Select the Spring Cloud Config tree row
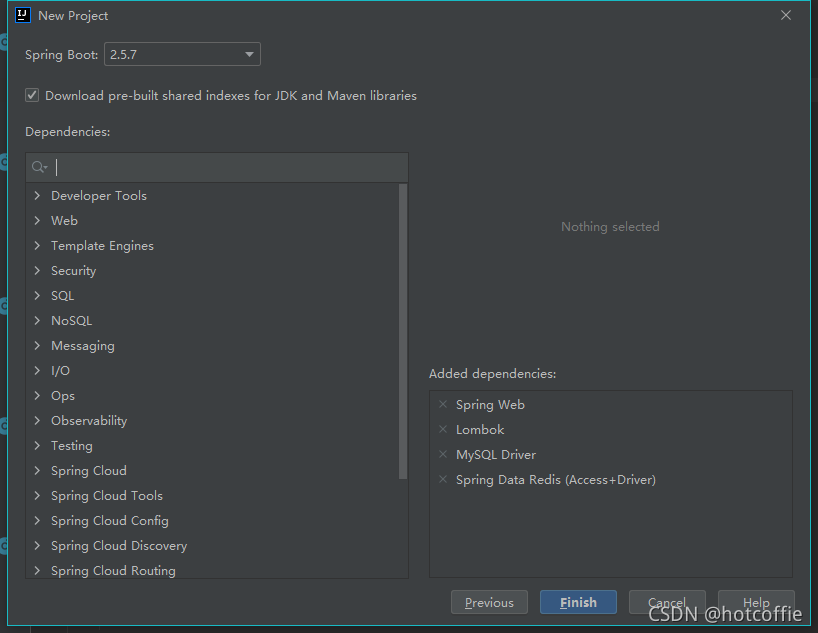Image resolution: width=818 pixels, height=633 pixels. point(212,521)
